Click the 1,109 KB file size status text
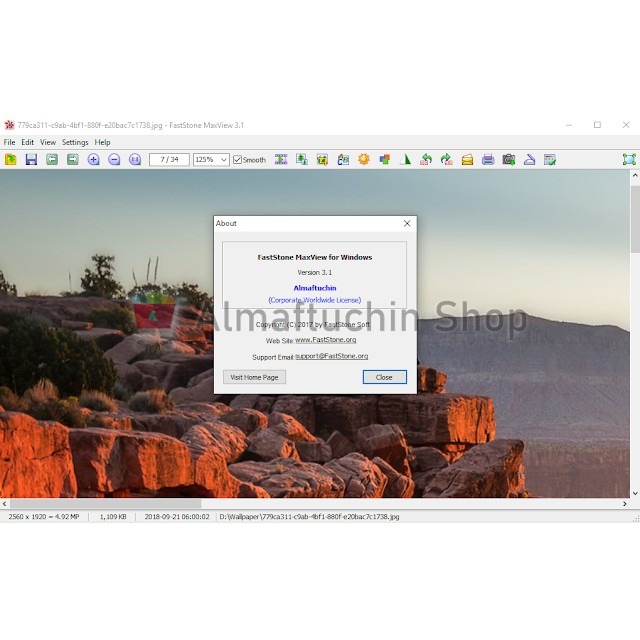Image resolution: width=640 pixels, height=640 pixels. tap(113, 517)
